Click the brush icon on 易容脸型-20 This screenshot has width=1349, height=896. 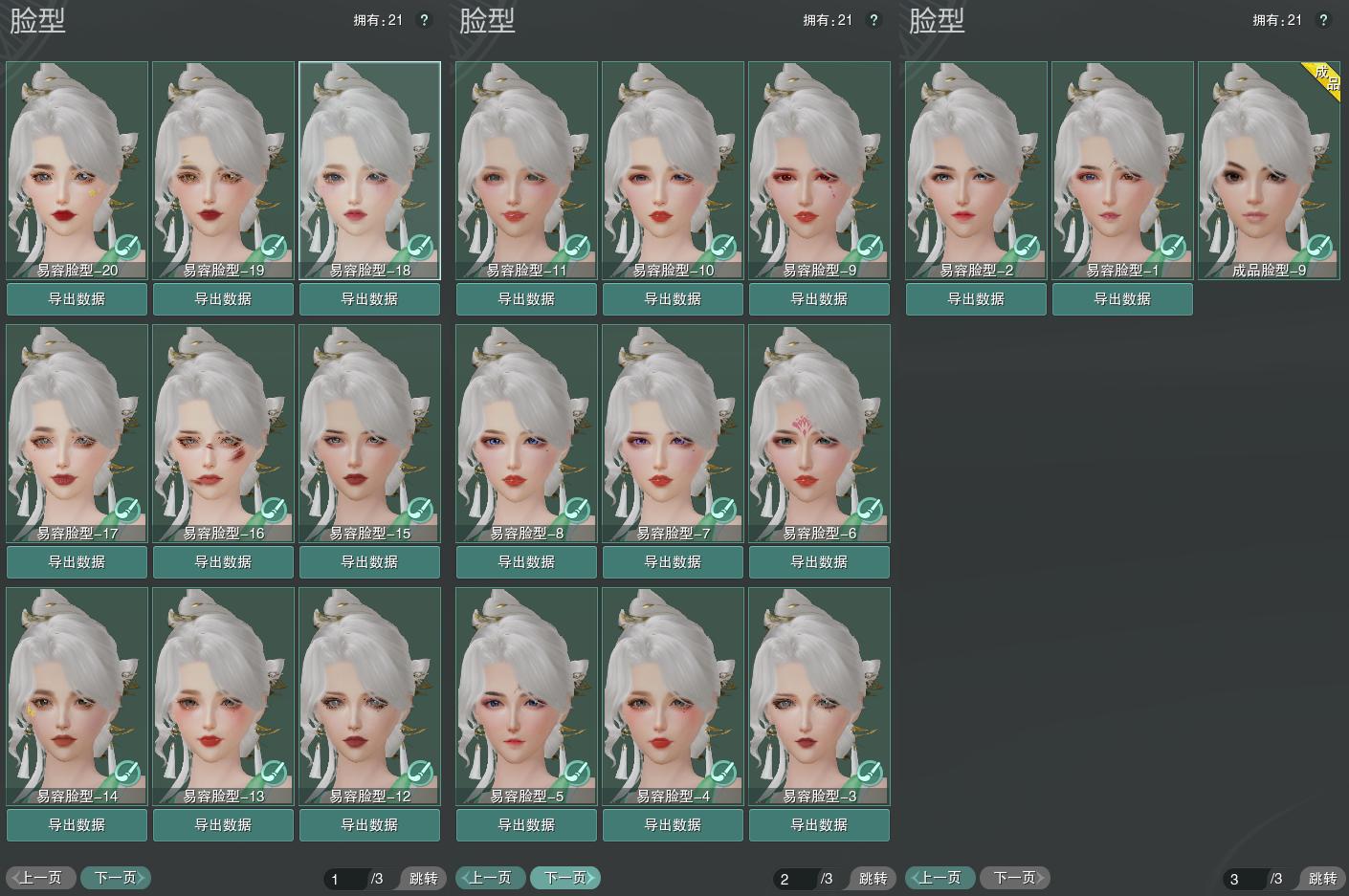click(x=127, y=248)
